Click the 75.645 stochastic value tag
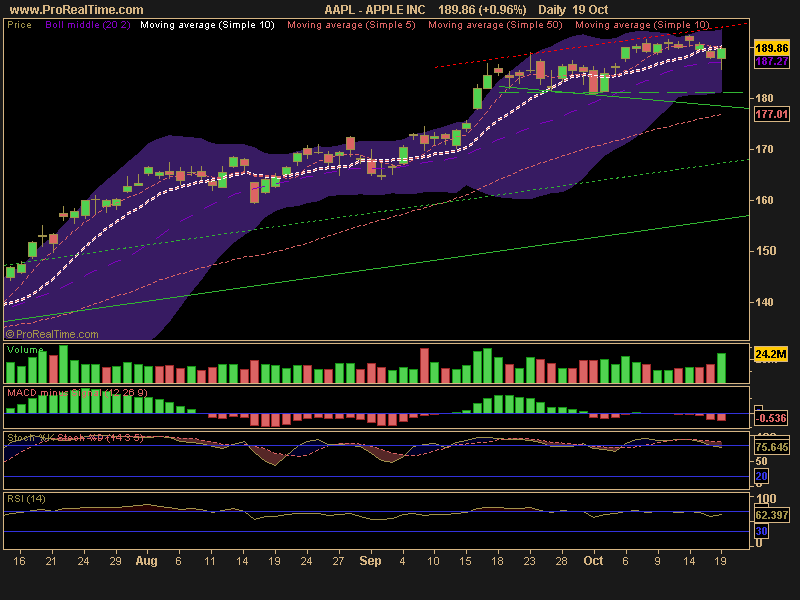The image size is (800, 600). [x=771, y=447]
